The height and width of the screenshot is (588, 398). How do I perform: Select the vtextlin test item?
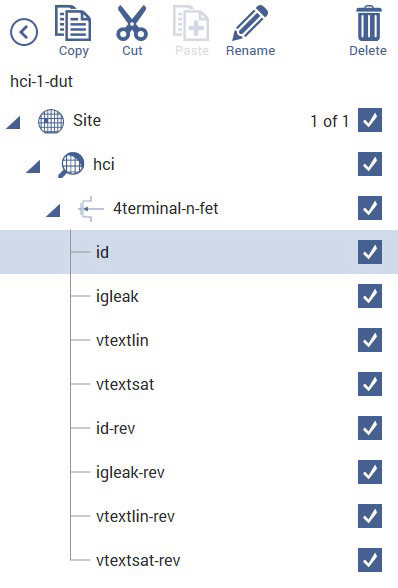click(122, 340)
